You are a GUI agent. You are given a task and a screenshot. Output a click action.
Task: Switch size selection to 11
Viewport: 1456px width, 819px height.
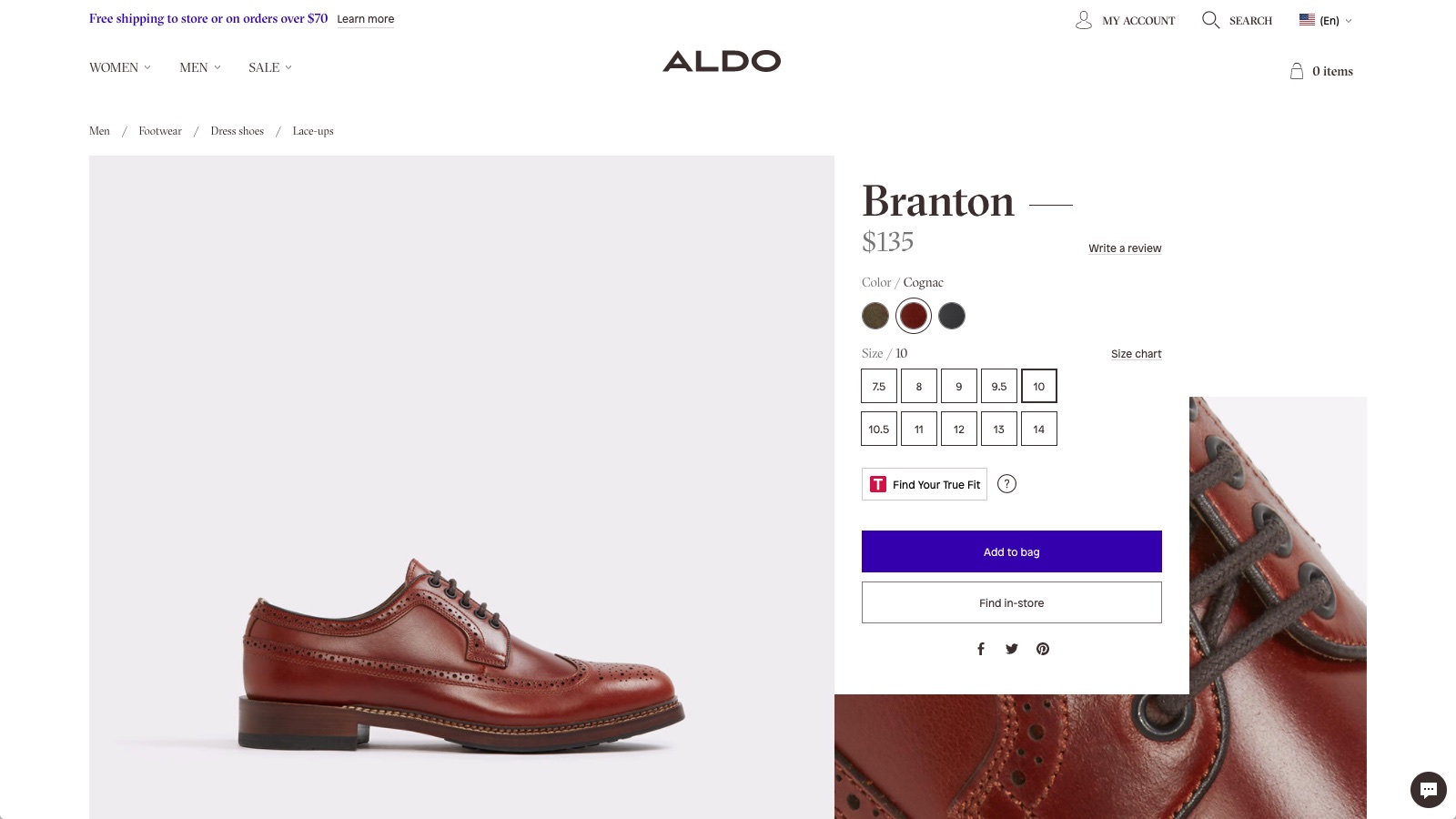[918, 429]
